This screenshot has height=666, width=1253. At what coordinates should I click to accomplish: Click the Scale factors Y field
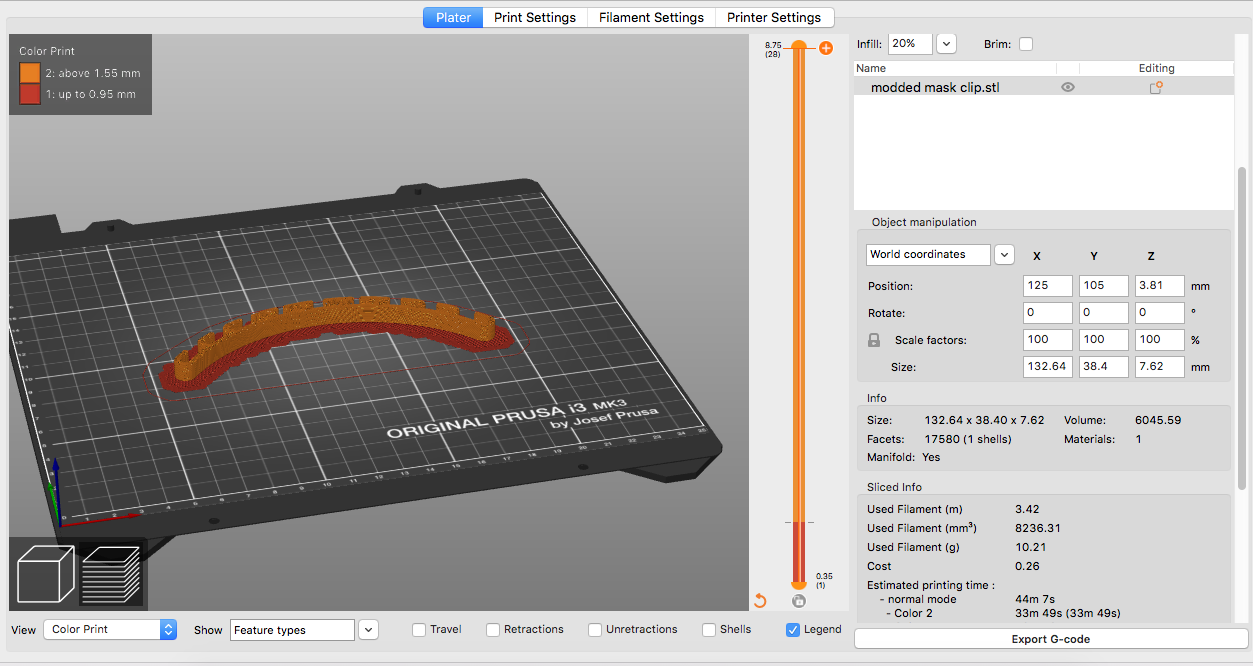(1104, 340)
